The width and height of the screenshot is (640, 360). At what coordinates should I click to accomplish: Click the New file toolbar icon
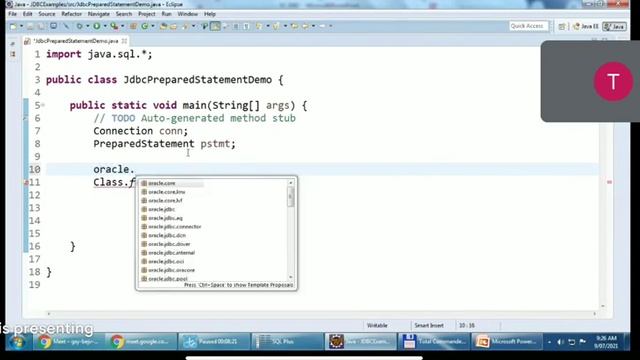(x=13, y=26)
